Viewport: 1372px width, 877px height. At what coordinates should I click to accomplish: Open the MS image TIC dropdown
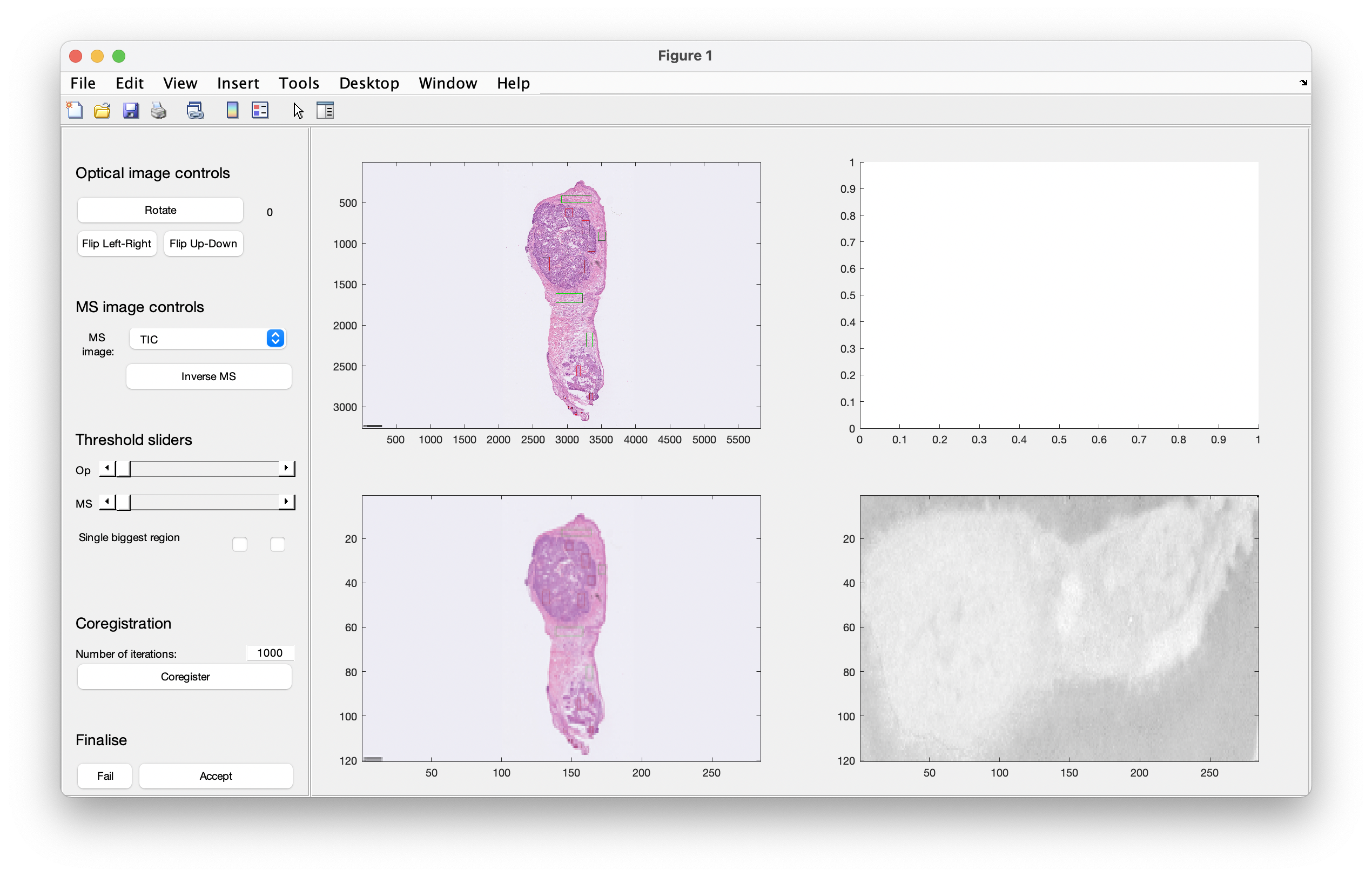pos(207,339)
